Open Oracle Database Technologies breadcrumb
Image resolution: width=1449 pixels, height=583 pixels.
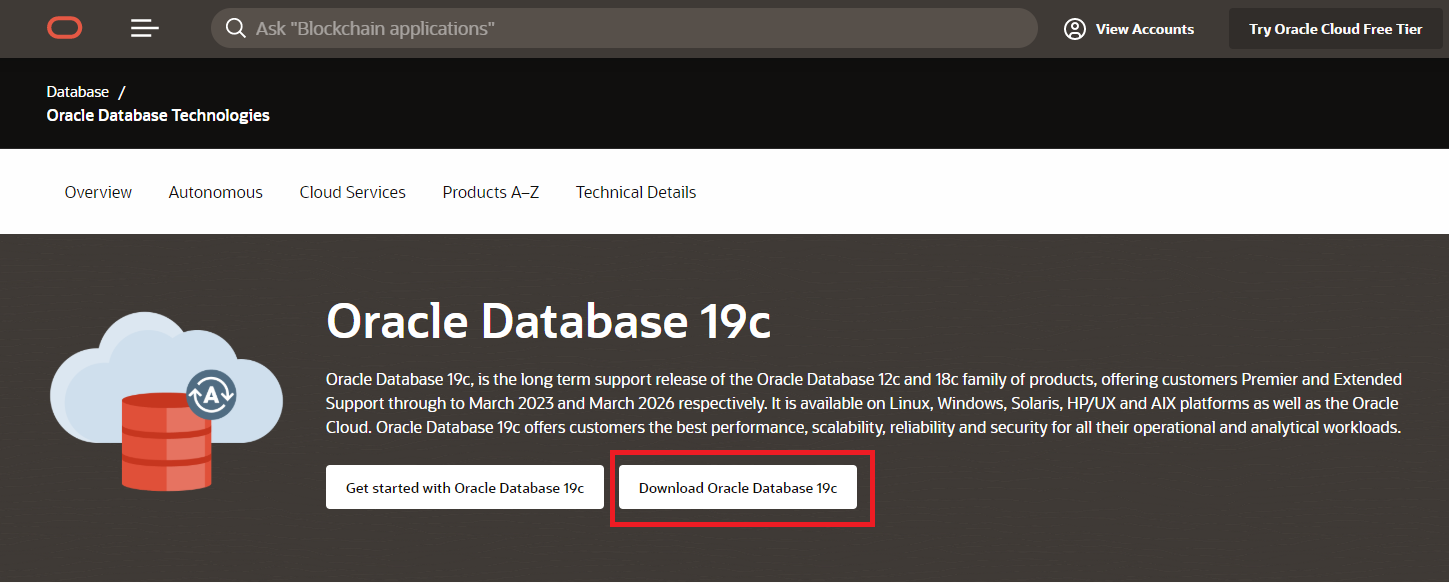tap(158, 115)
